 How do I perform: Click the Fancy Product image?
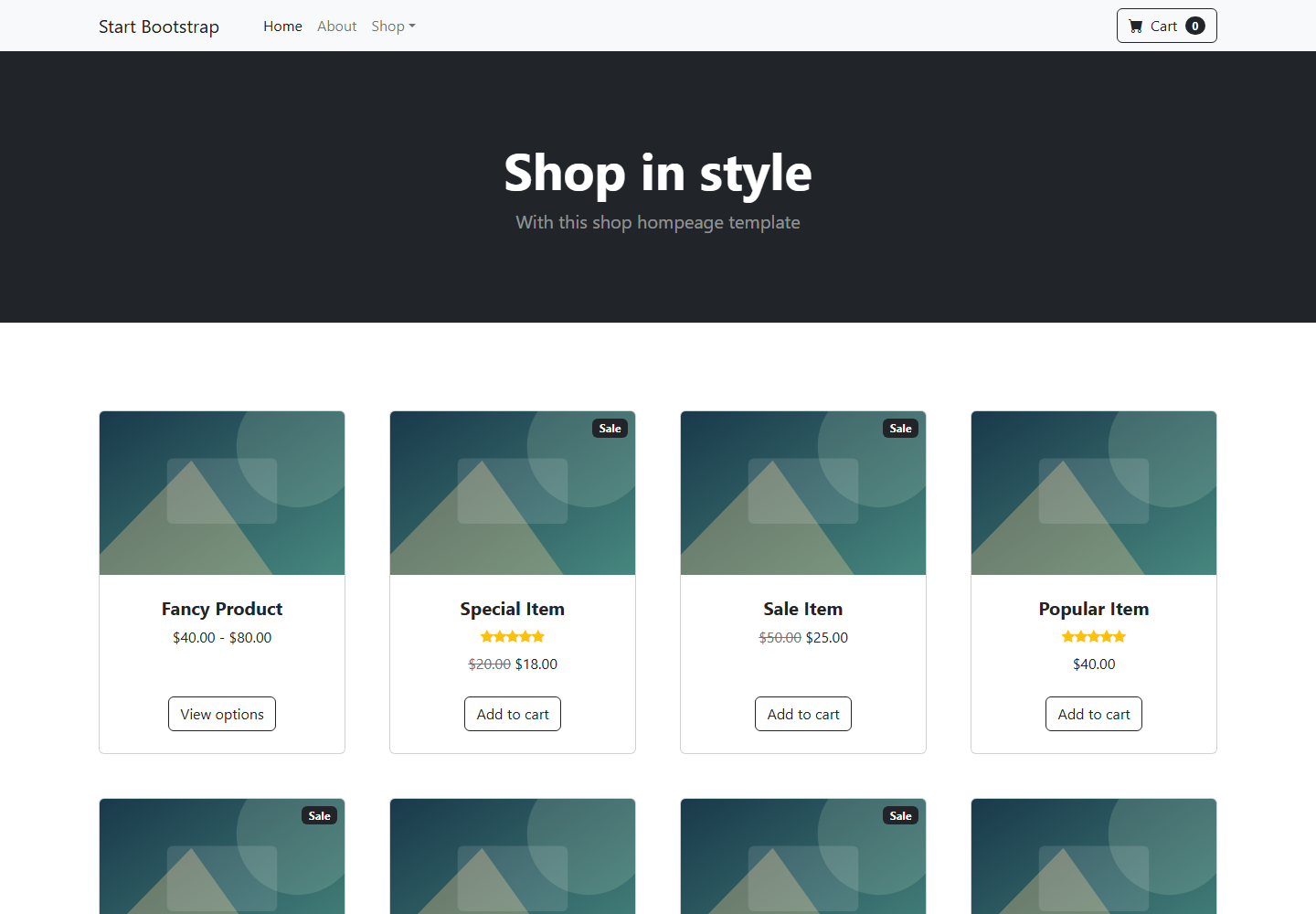pos(222,493)
